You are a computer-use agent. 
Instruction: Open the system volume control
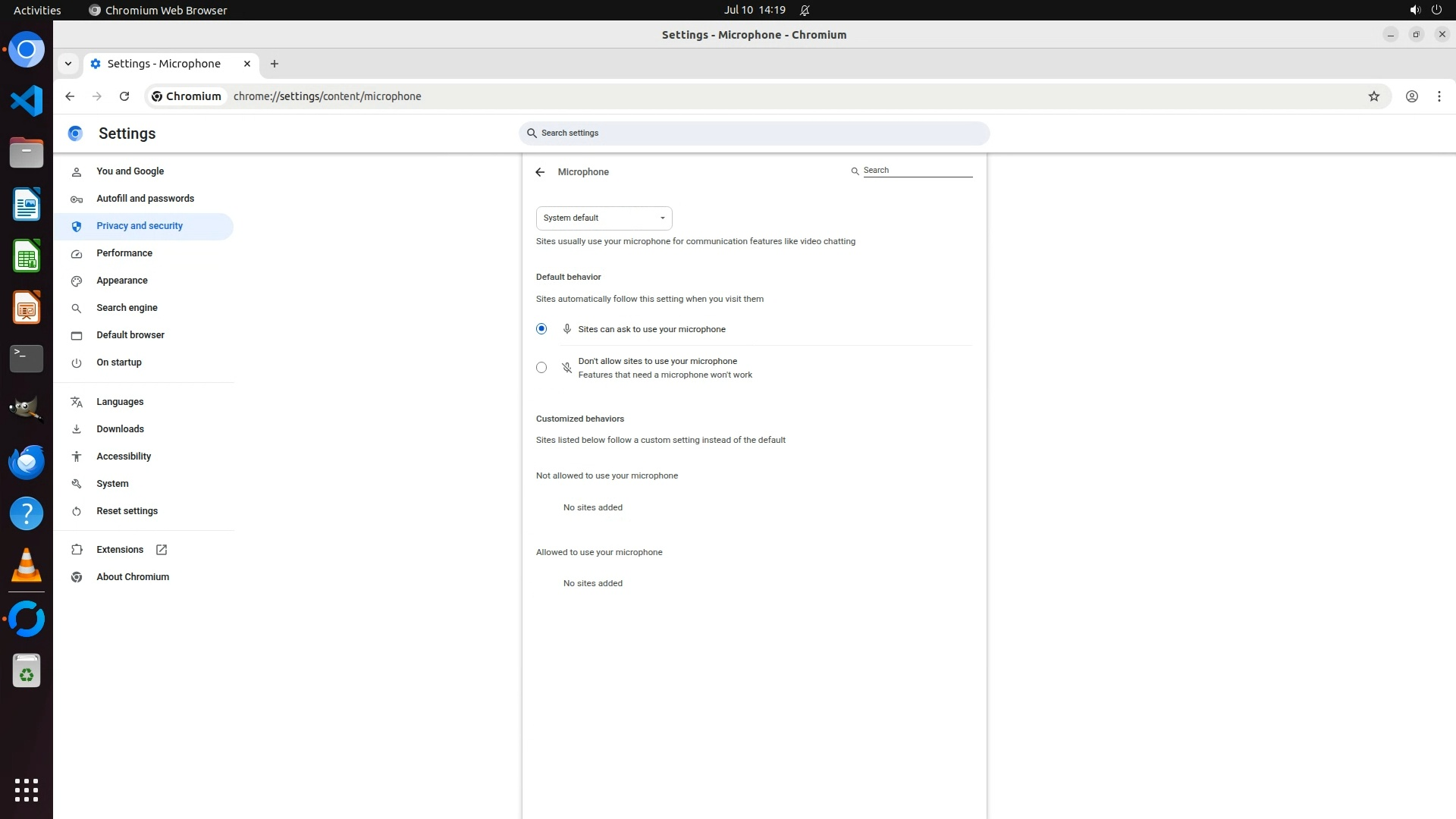pyautogui.click(x=1414, y=10)
